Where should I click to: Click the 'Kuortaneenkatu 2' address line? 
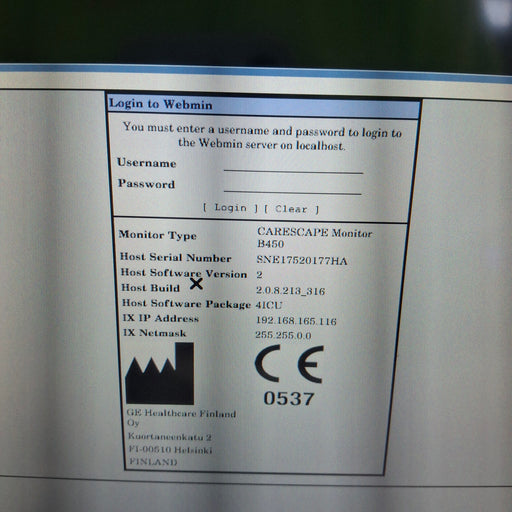pyautogui.click(x=170, y=437)
